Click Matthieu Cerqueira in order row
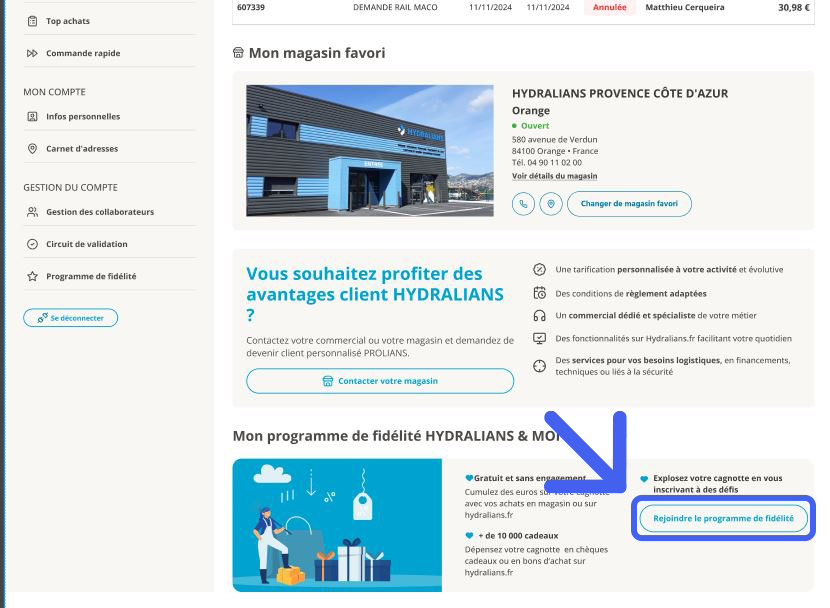Viewport: 830px width, 608px height. point(685,7)
